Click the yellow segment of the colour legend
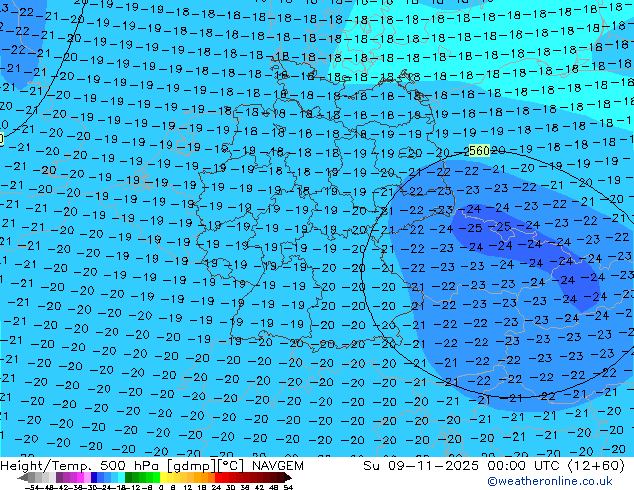 (x=163, y=477)
